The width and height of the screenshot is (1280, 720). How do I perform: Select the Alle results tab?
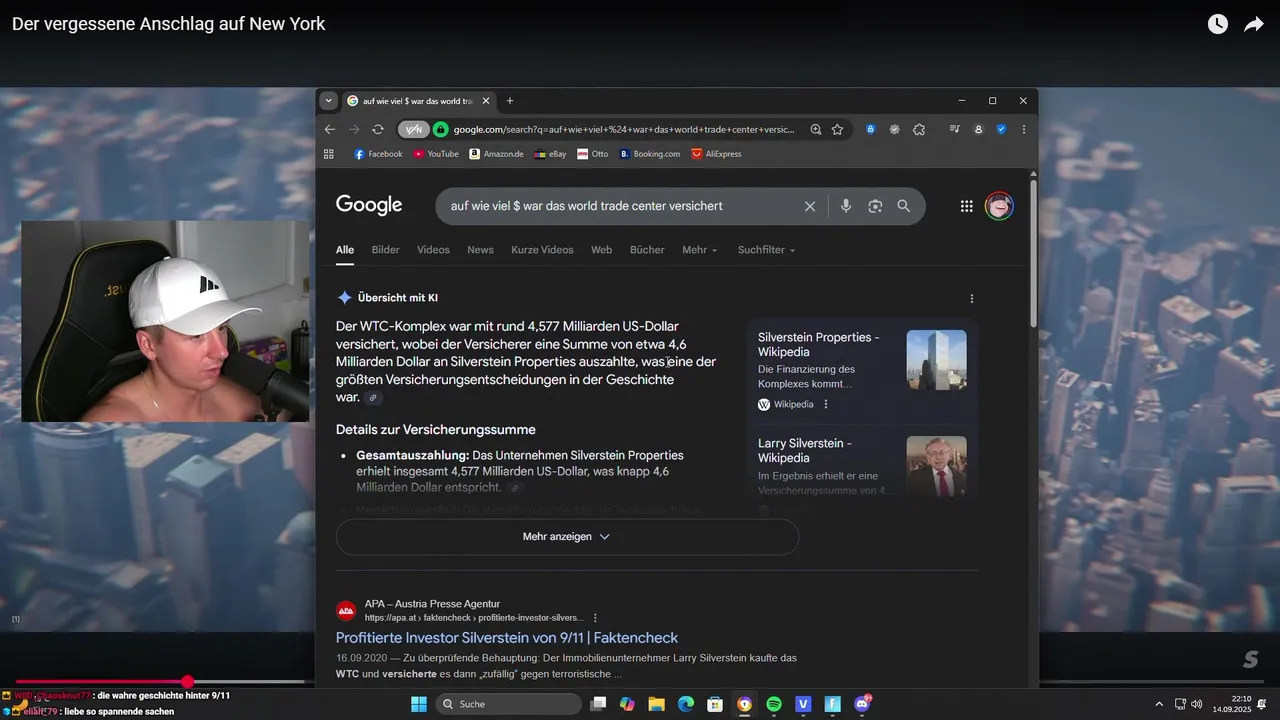[345, 250]
